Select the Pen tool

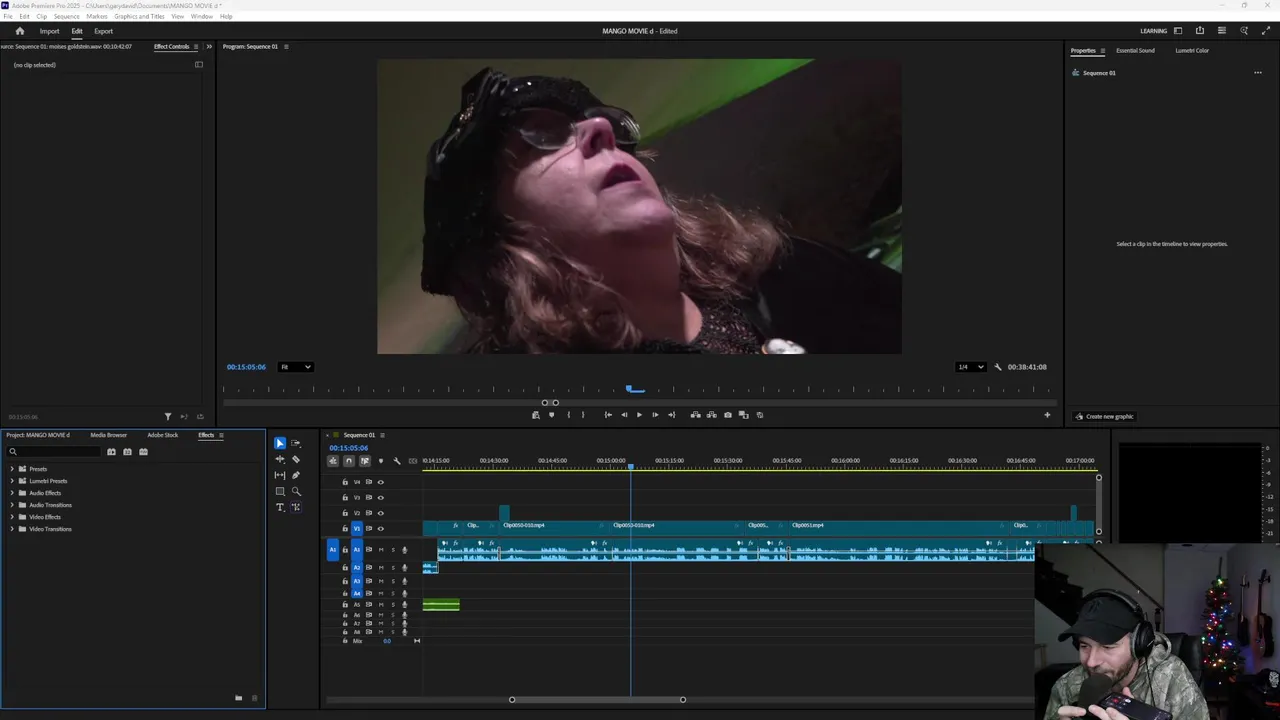point(296,475)
